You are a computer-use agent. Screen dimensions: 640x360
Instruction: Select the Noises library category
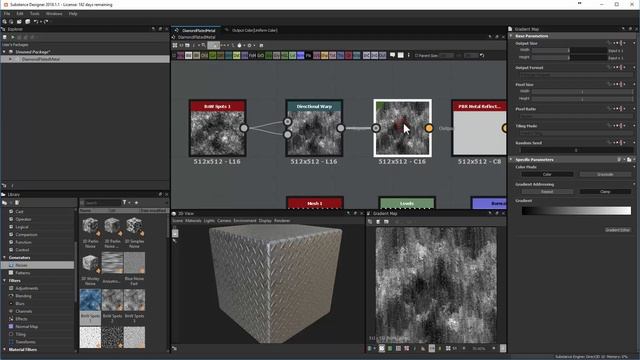(21, 265)
